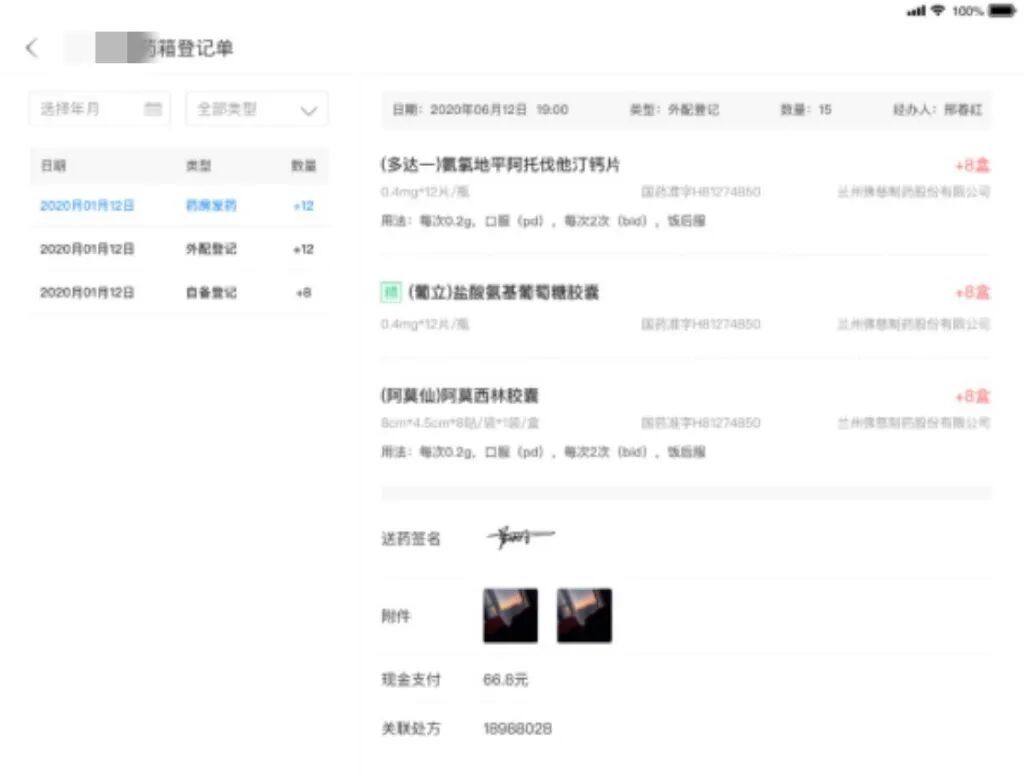Image resolution: width=1024 pixels, height=776 pixels.
Task: Click the 66.8元 cash payment amount
Action: tap(503, 679)
